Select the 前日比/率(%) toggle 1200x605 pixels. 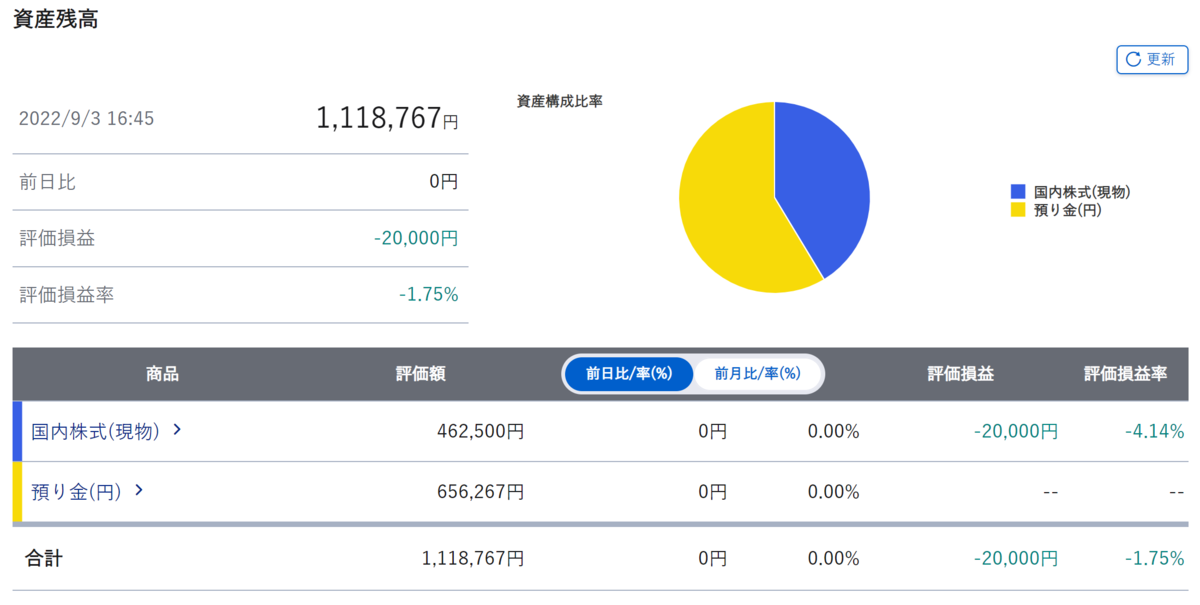628,374
